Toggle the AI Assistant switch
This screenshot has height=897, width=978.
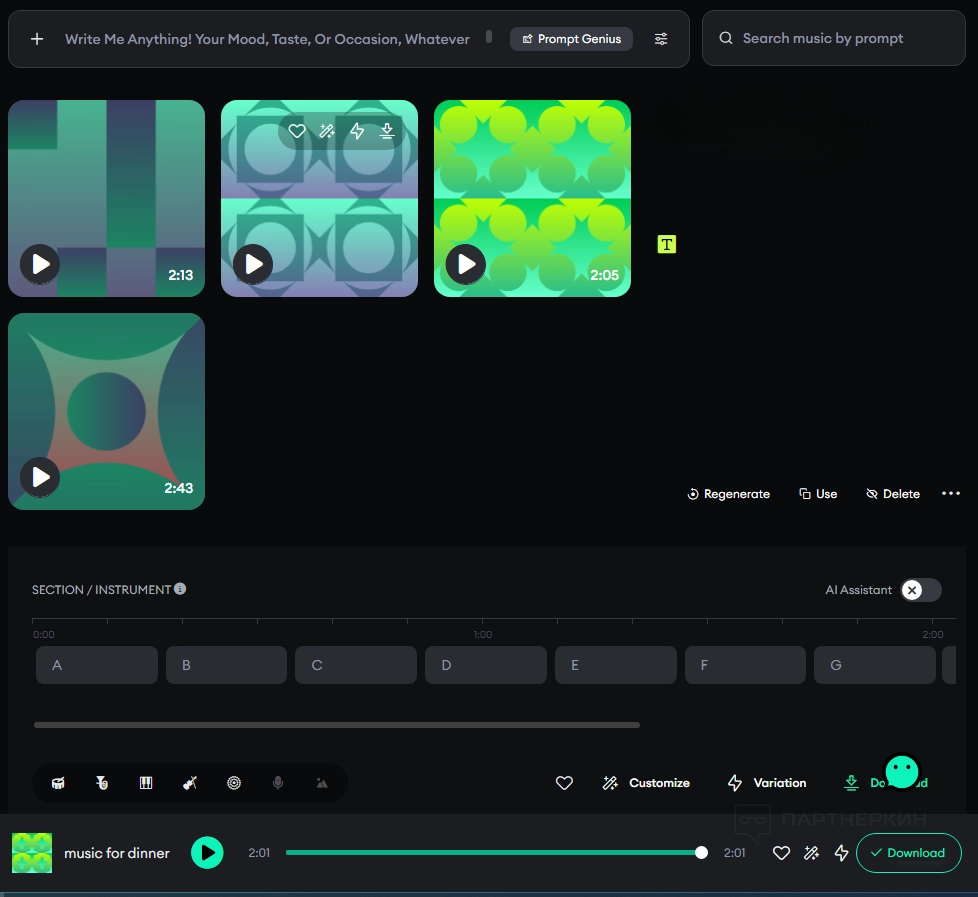(920, 590)
